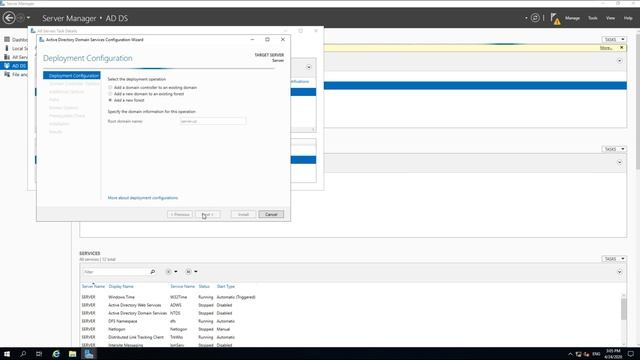
Task: Open taskbar Search magnifier
Action: coord(23,354)
